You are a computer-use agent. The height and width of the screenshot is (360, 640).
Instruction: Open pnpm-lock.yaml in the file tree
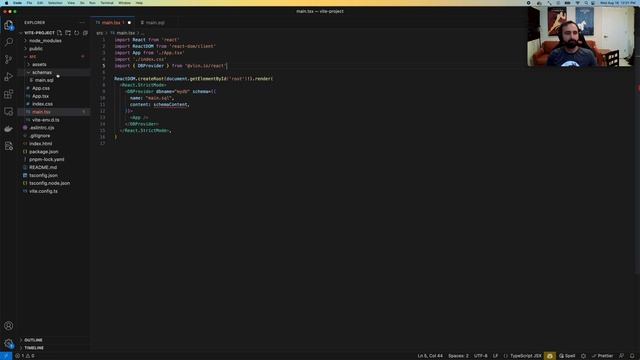47,160
